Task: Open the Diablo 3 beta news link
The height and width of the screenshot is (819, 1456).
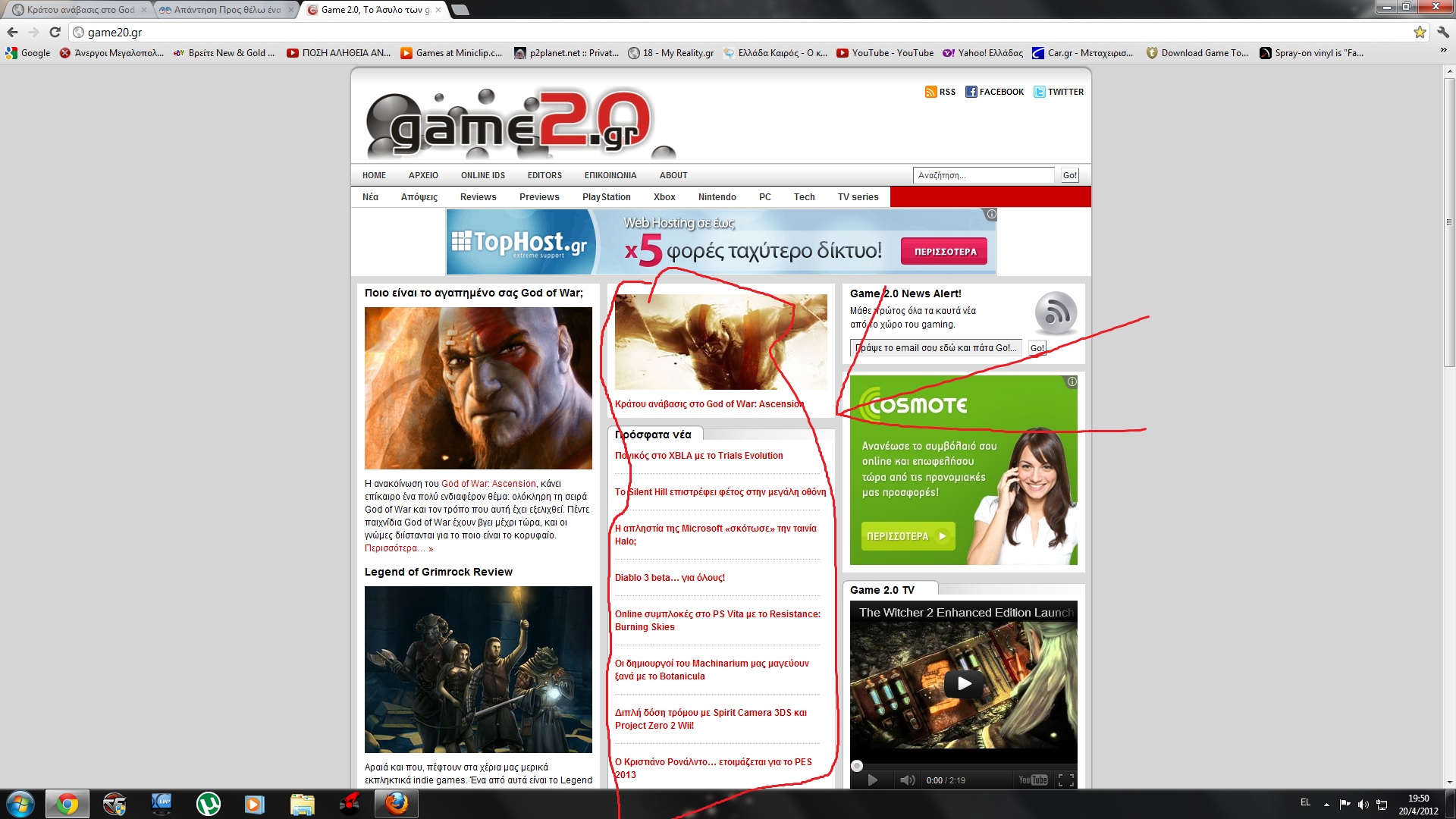Action: click(670, 578)
